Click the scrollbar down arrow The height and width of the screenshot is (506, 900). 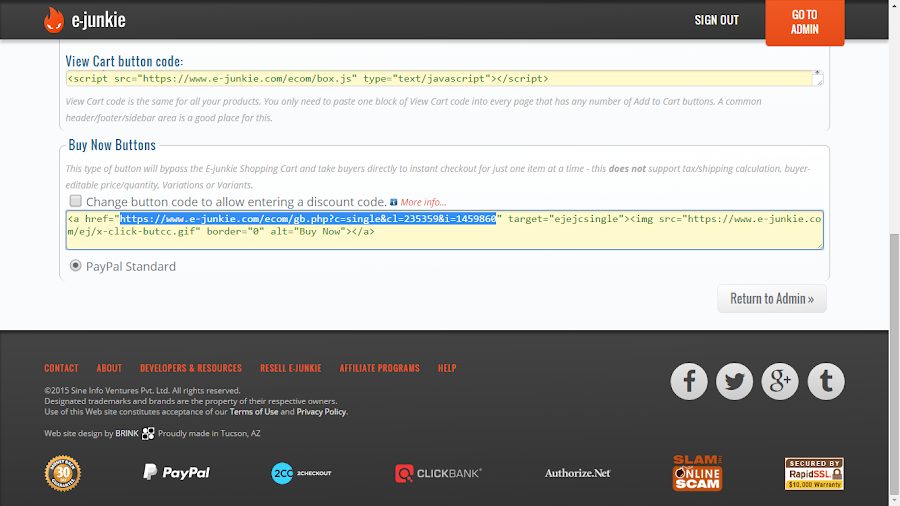[894, 501]
